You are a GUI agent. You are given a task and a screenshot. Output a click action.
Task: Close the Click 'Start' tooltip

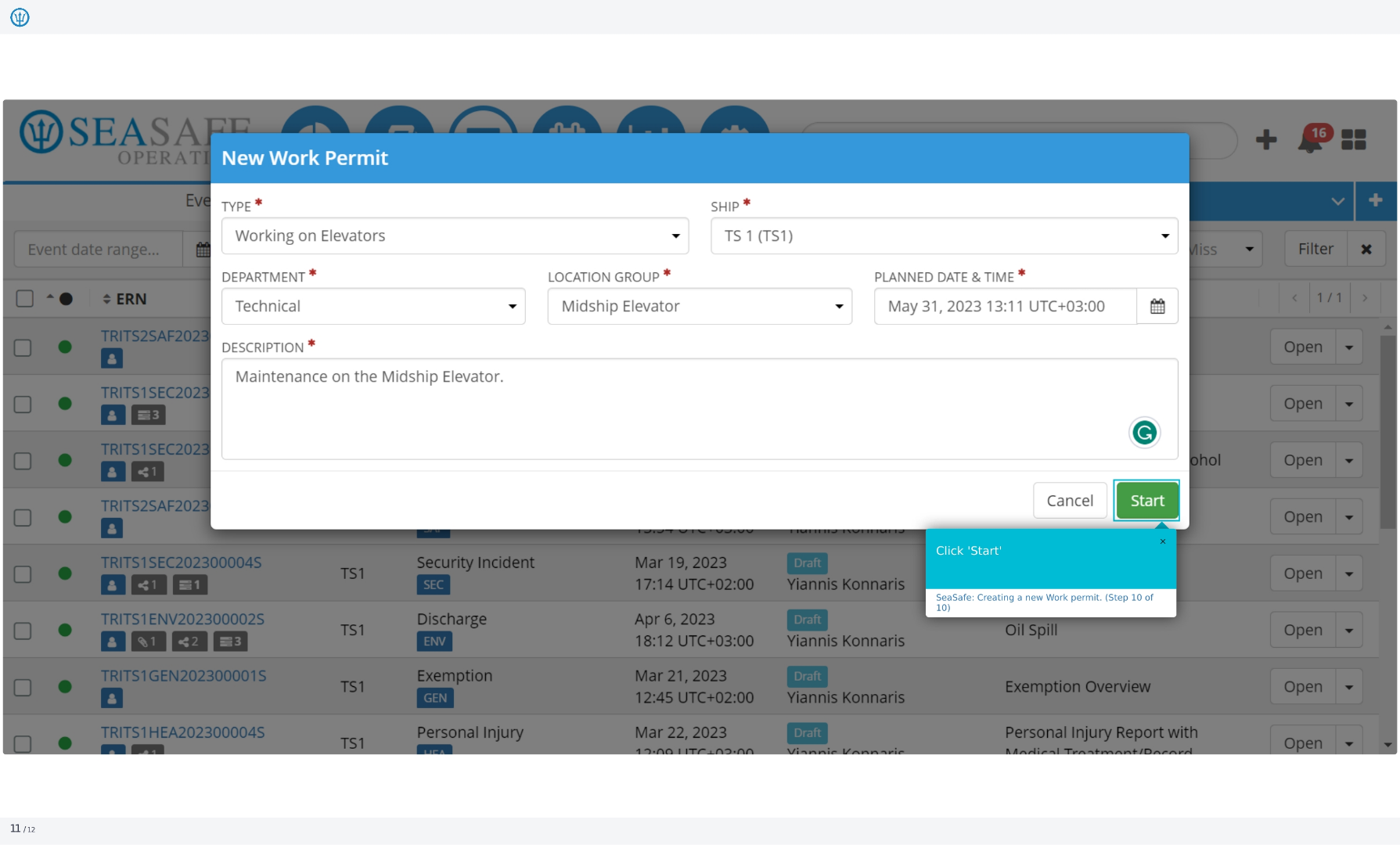1163,541
